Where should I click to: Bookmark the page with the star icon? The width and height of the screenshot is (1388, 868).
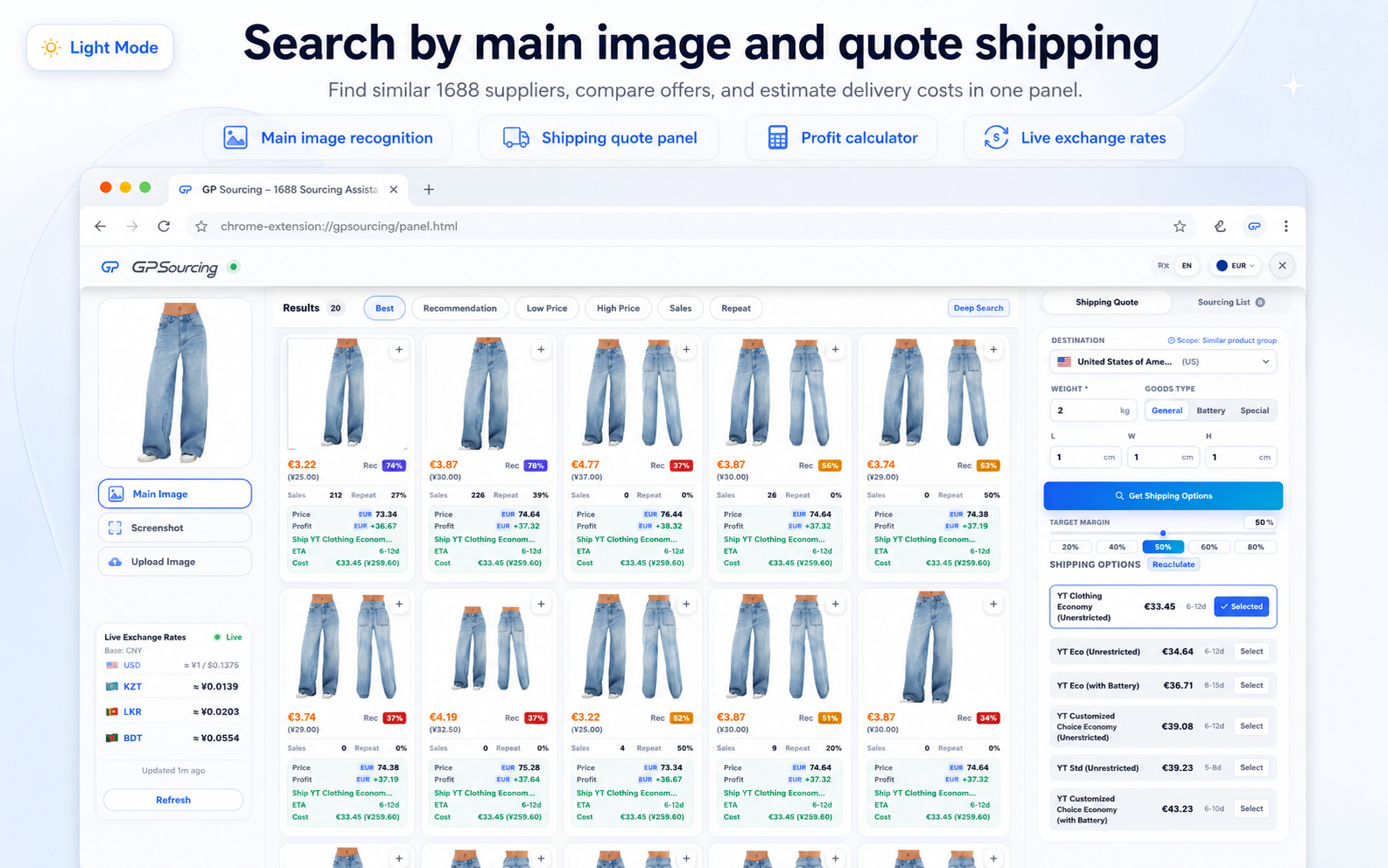click(1180, 226)
